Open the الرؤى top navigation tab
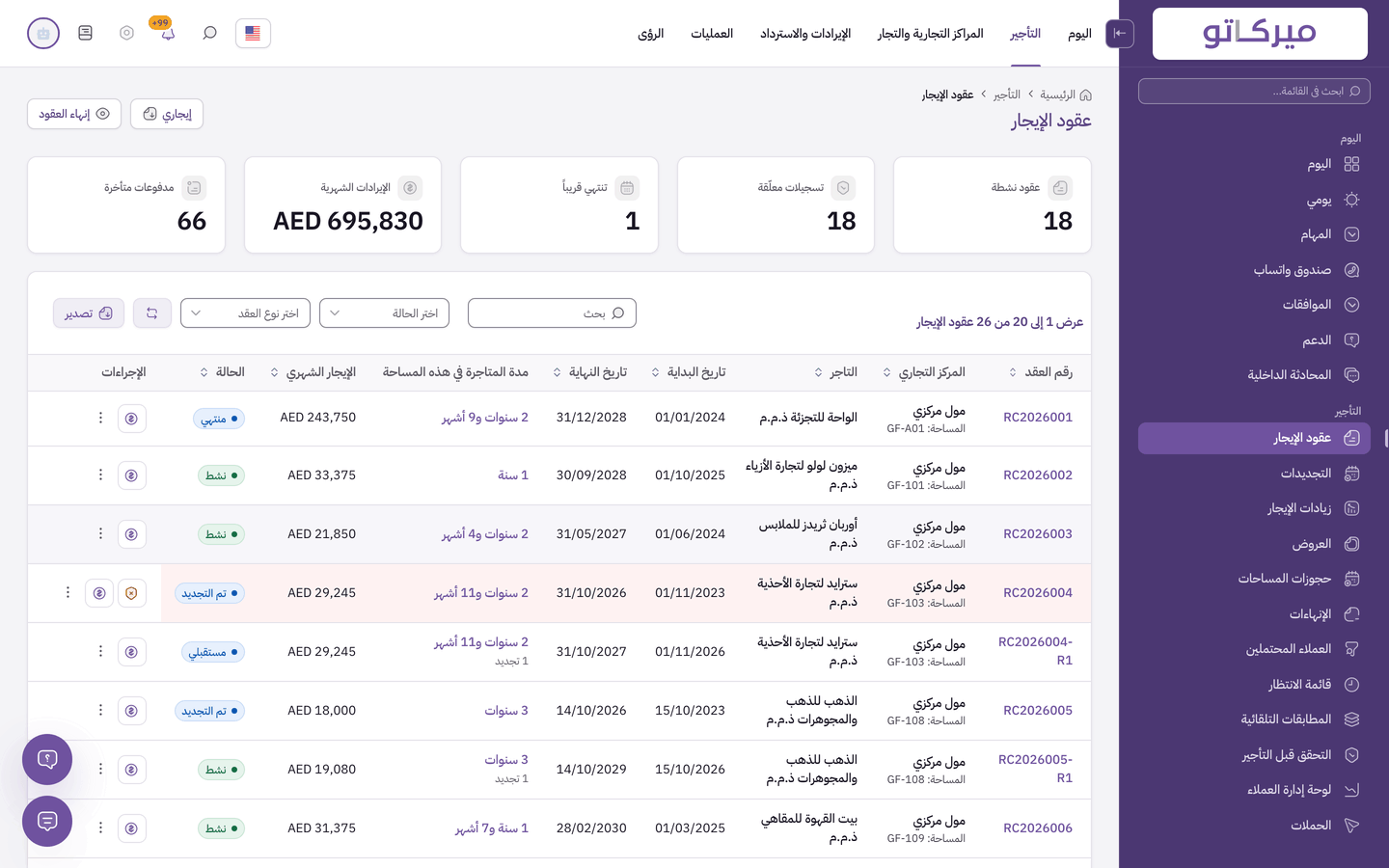The width and height of the screenshot is (1389, 868). [x=651, y=34]
